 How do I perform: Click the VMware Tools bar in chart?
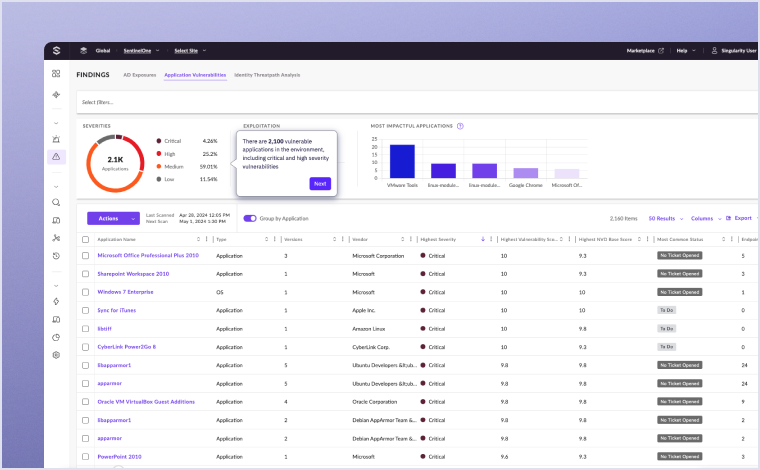pyautogui.click(x=402, y=162)
